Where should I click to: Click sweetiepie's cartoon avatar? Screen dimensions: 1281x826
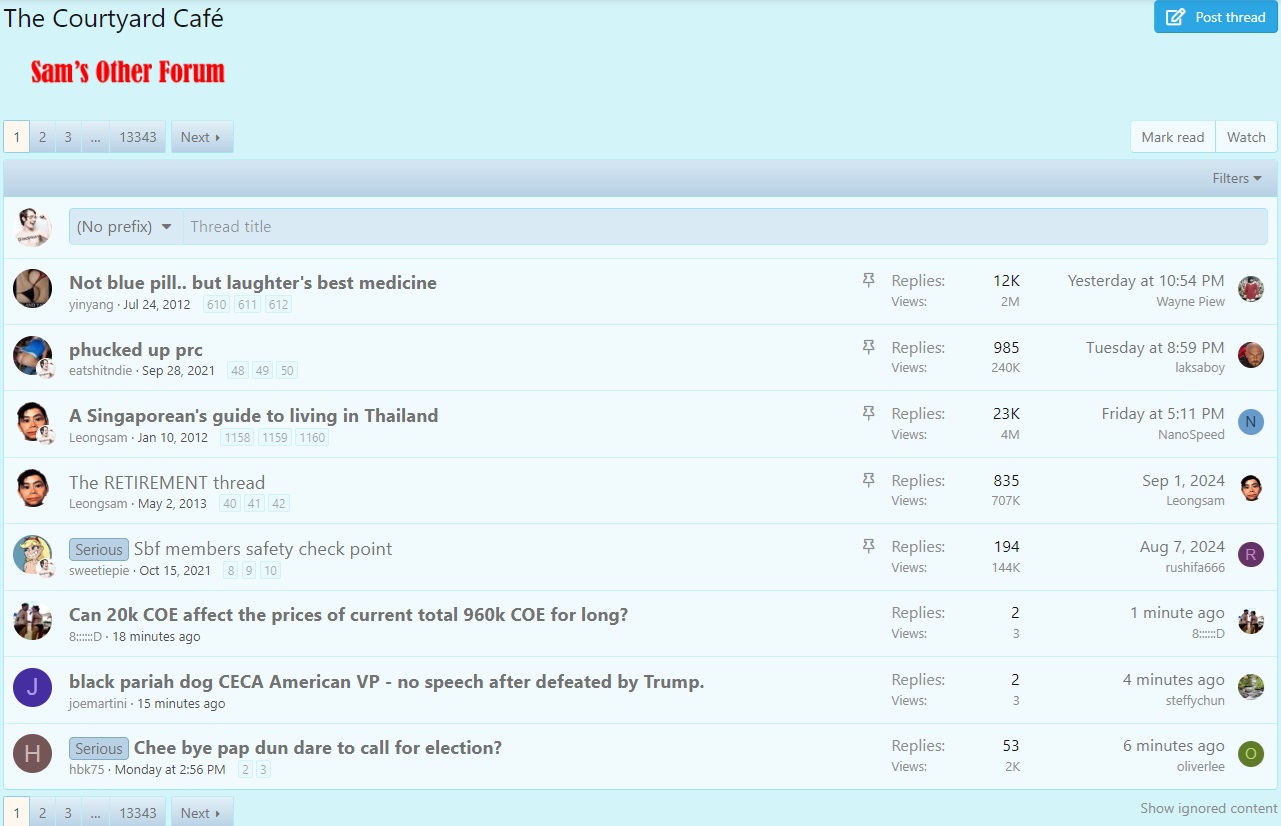point(32,555)
